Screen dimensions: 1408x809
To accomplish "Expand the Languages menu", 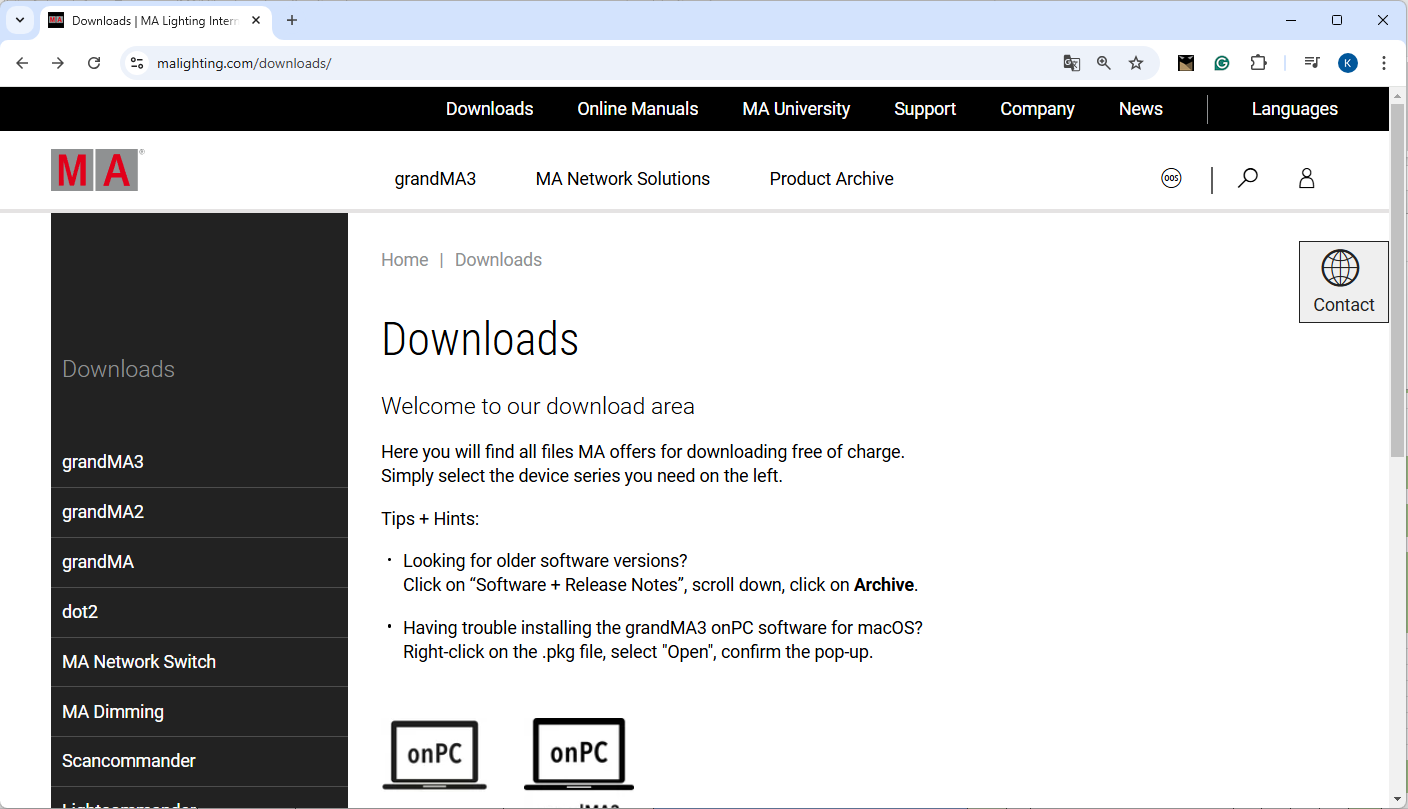I will (1294, 109).
